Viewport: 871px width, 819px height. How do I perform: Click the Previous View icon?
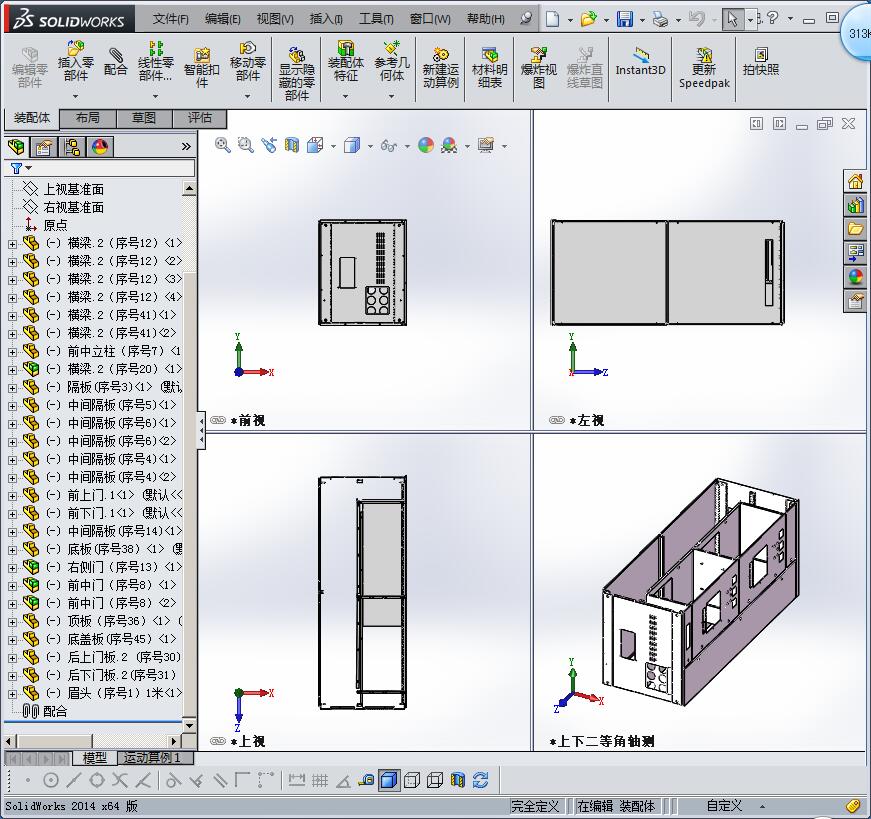(269, 145)
